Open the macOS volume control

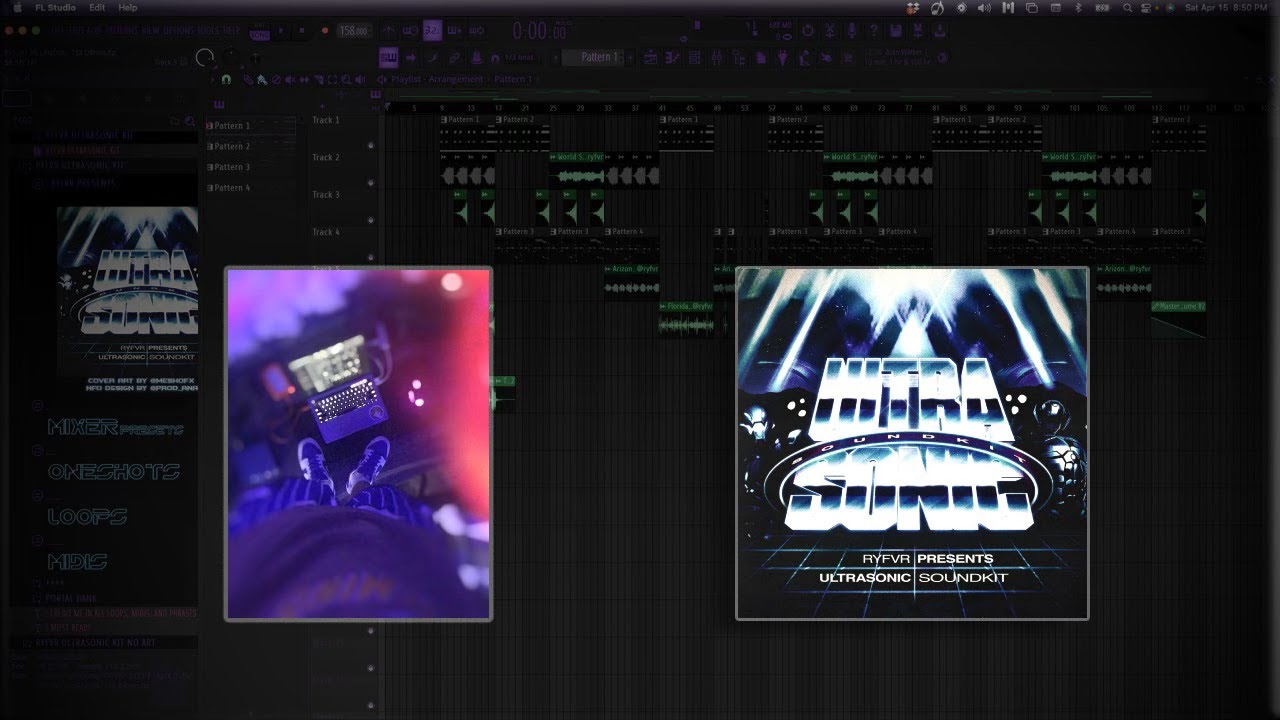(x=984, y=8)
